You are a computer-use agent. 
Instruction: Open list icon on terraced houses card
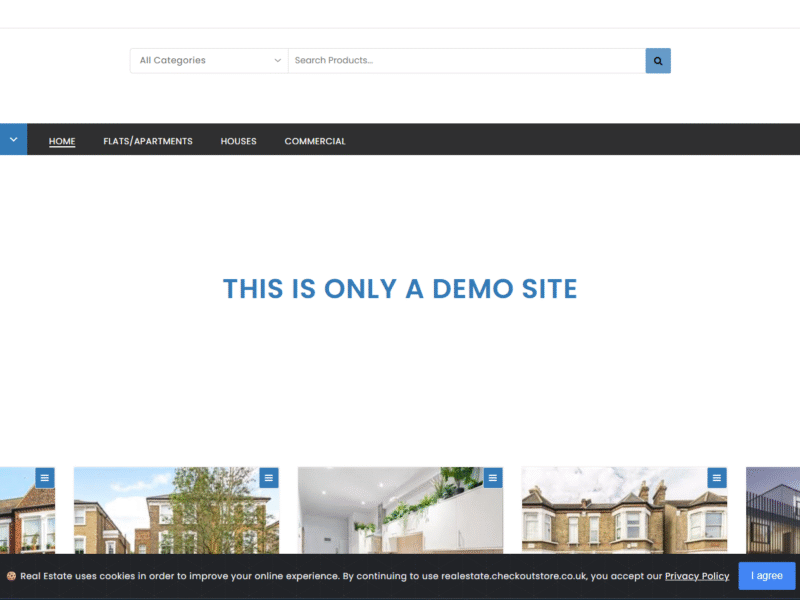[x=717, y=478]
